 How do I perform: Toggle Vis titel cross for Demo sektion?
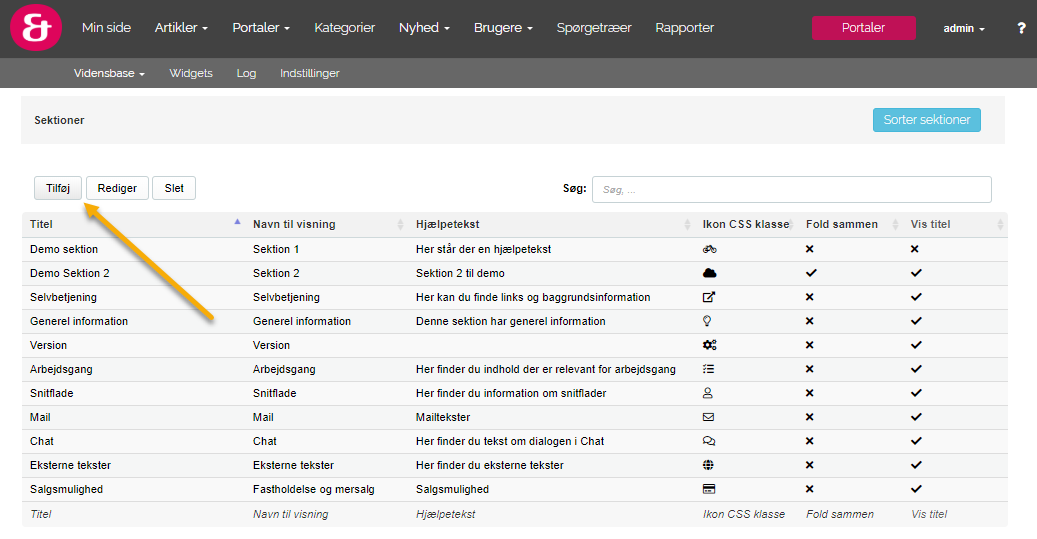click(x=915, y=249)
